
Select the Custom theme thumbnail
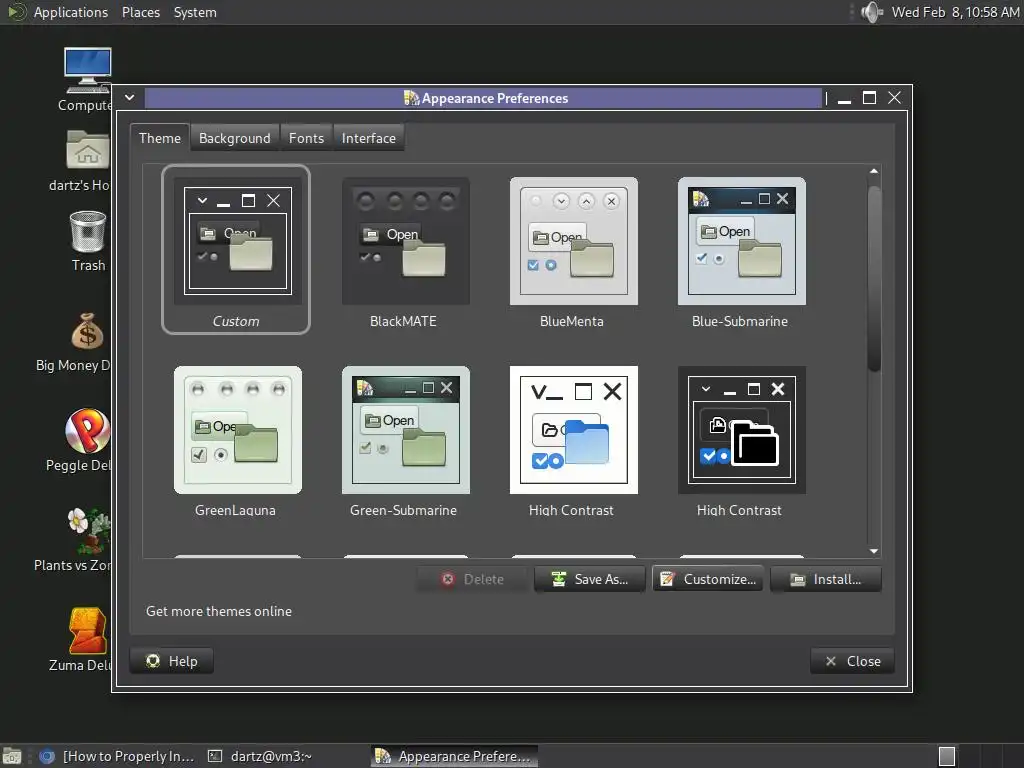click(237, 241)
